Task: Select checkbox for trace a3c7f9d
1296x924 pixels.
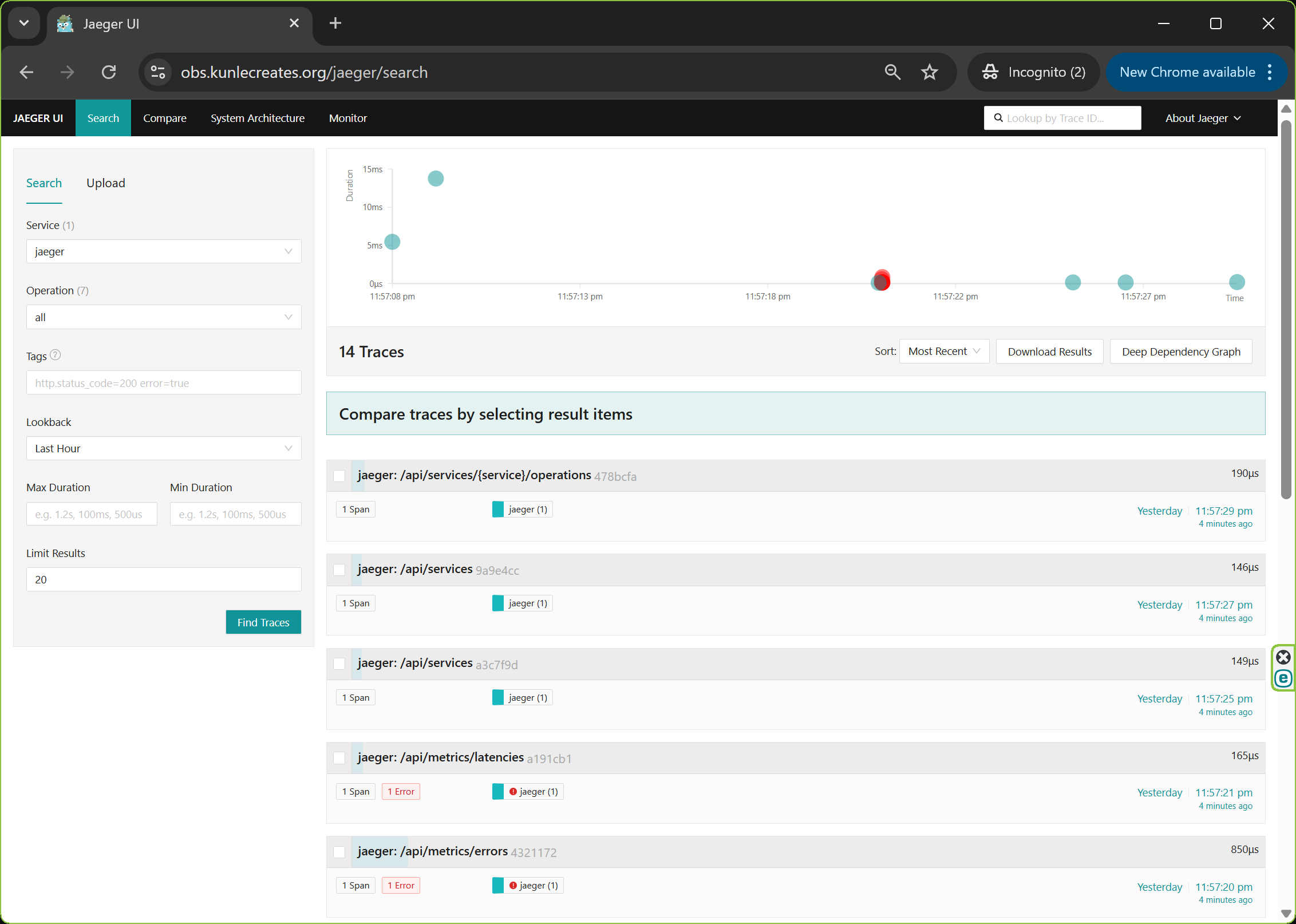Action: pos(339,664)
